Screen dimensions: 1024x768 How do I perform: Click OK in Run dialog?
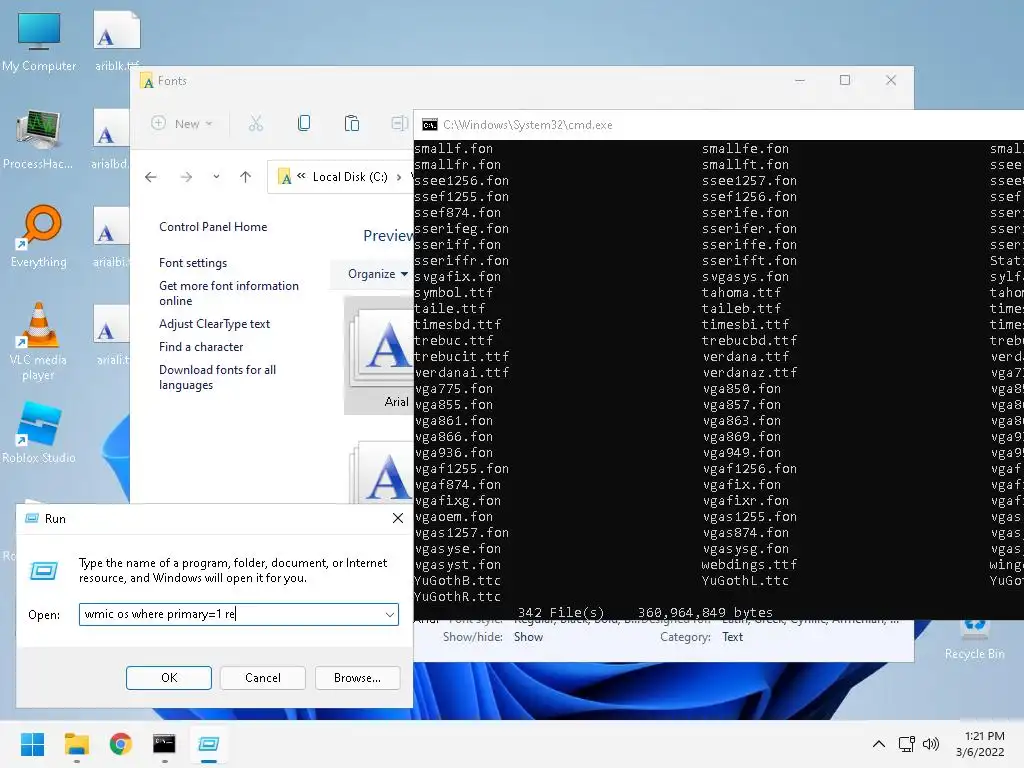169,678
